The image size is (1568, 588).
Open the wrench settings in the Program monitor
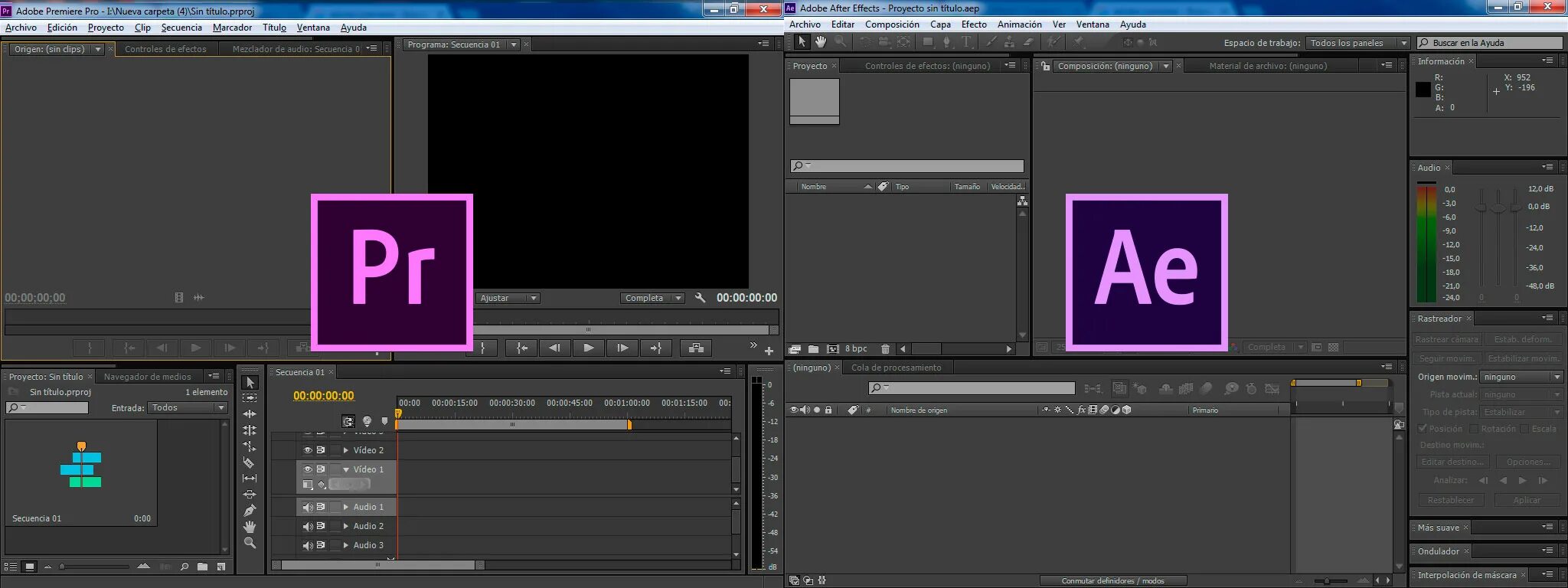[x=700, y=298]
